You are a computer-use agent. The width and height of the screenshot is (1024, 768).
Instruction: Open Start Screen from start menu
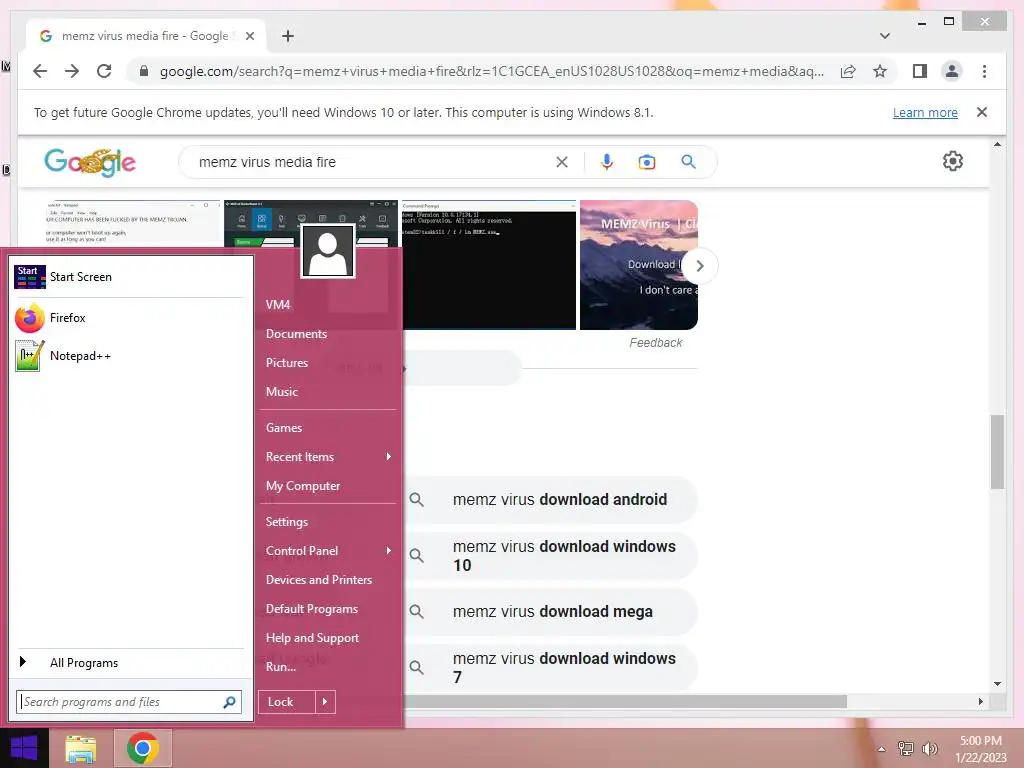pos(128,277)
